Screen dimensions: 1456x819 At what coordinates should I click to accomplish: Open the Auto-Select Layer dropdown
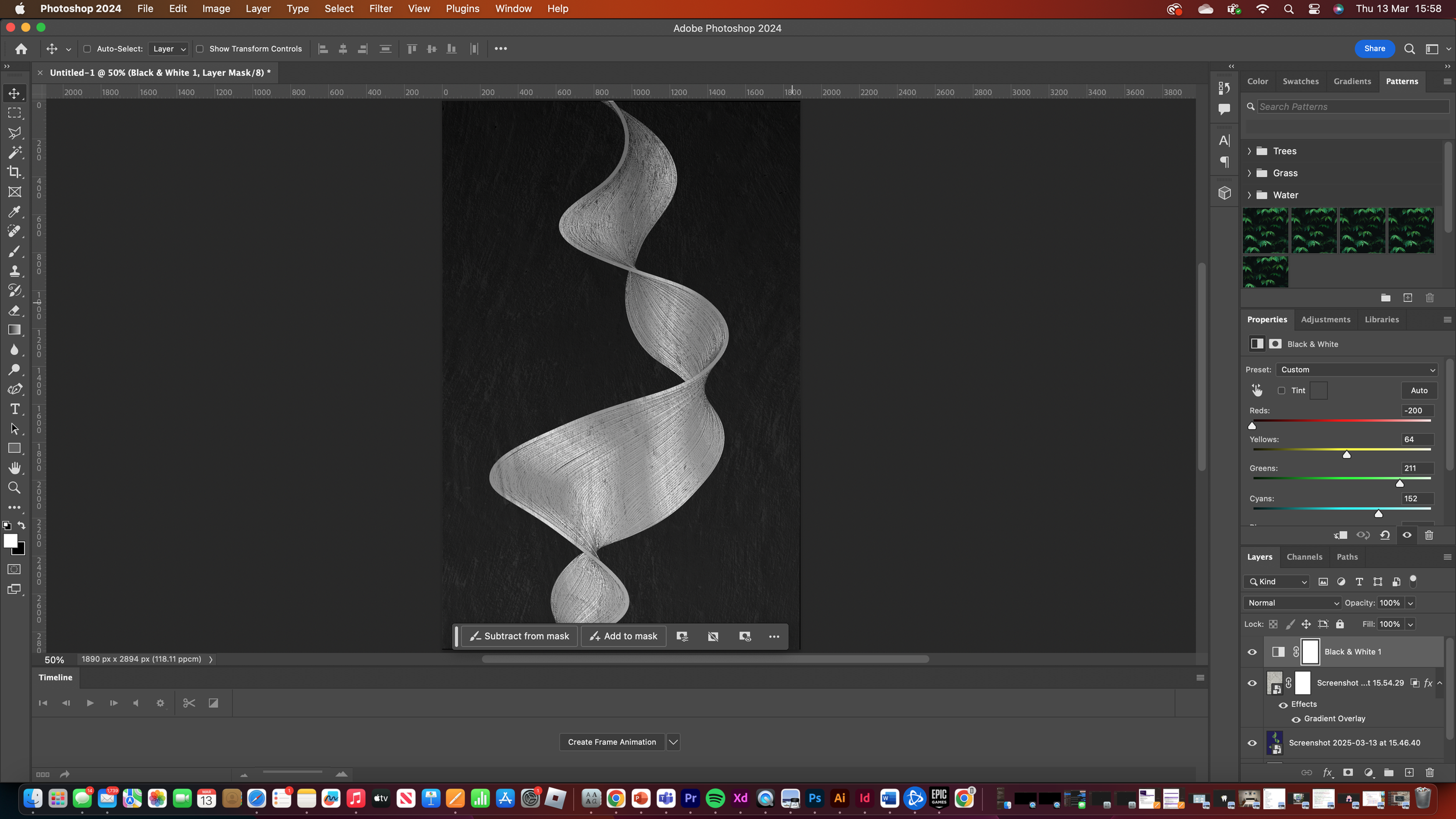(x=168, y=49)
